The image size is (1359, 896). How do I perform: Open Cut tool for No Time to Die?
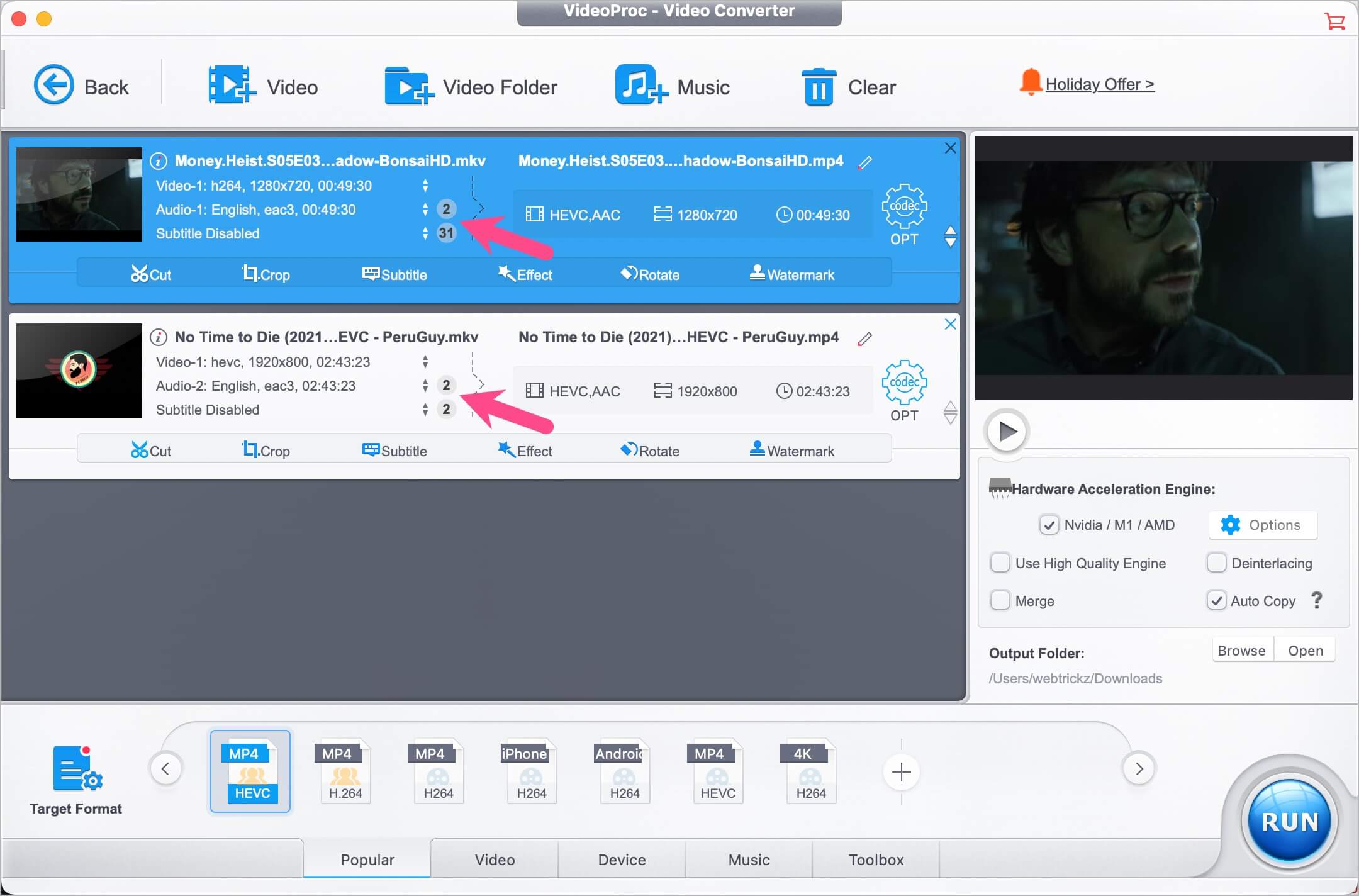151,451
